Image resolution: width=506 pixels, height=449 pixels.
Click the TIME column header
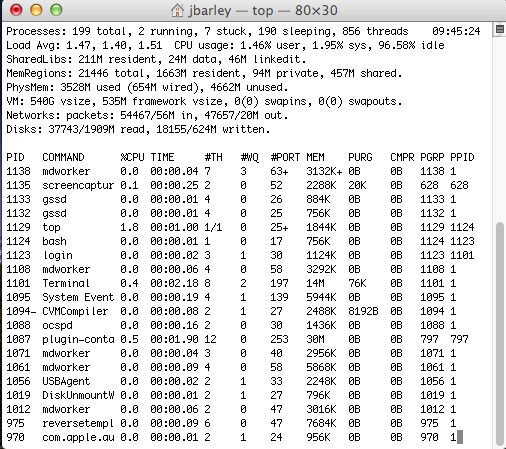coord(162,157)
